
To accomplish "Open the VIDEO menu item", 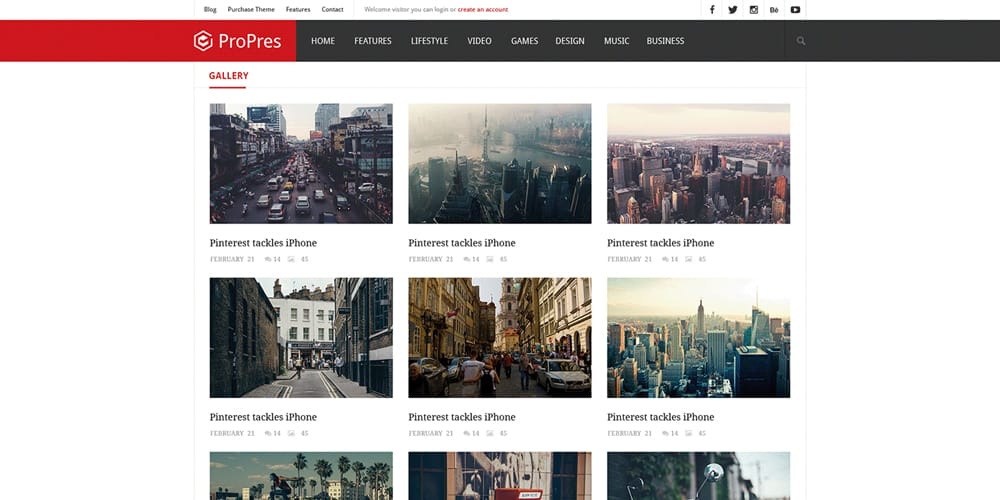I will tap(479, 41).
